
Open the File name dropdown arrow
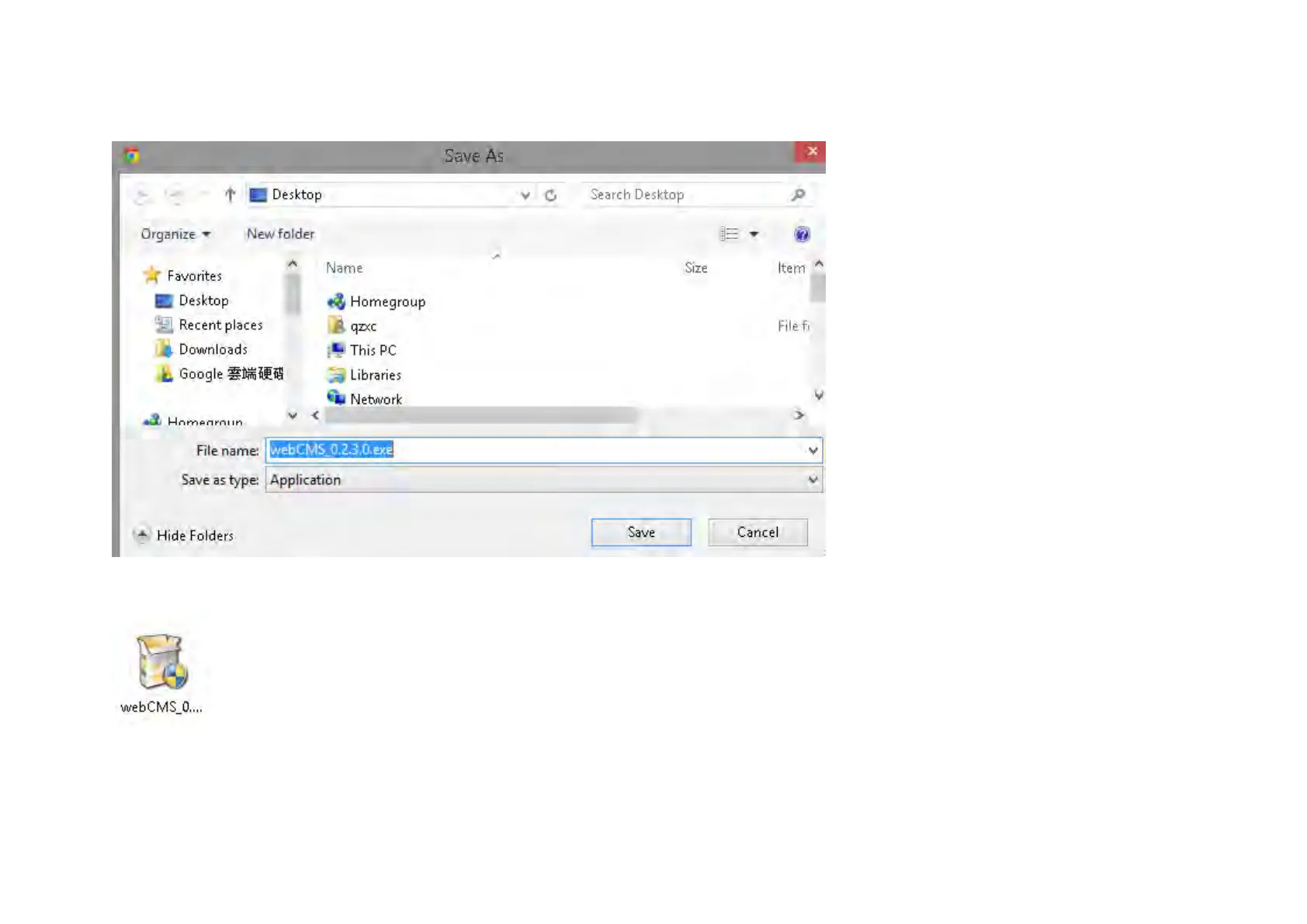click(x=813, y=450)
